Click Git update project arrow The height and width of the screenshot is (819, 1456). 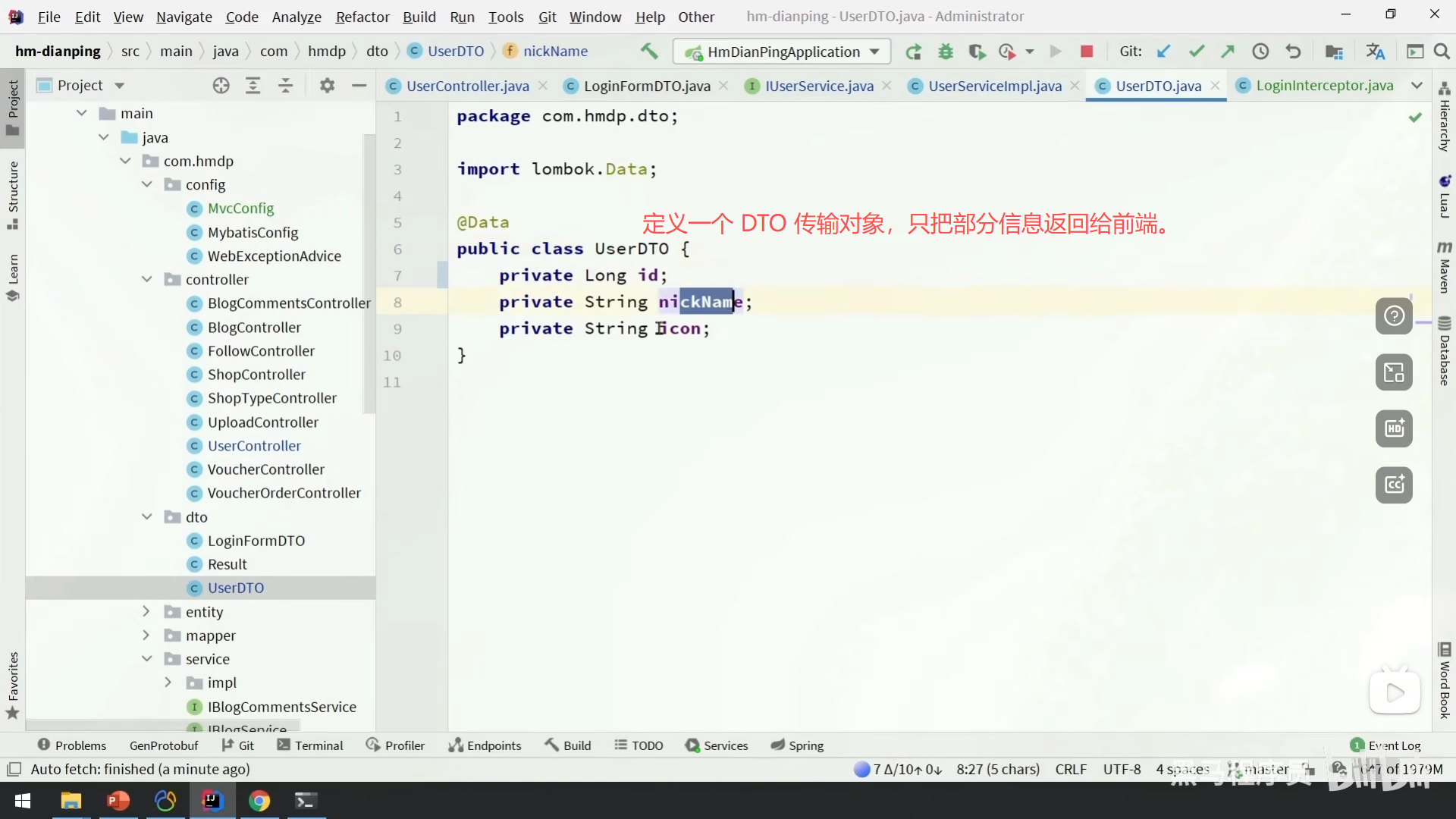pyautogui.click(x=1163, y=52)
